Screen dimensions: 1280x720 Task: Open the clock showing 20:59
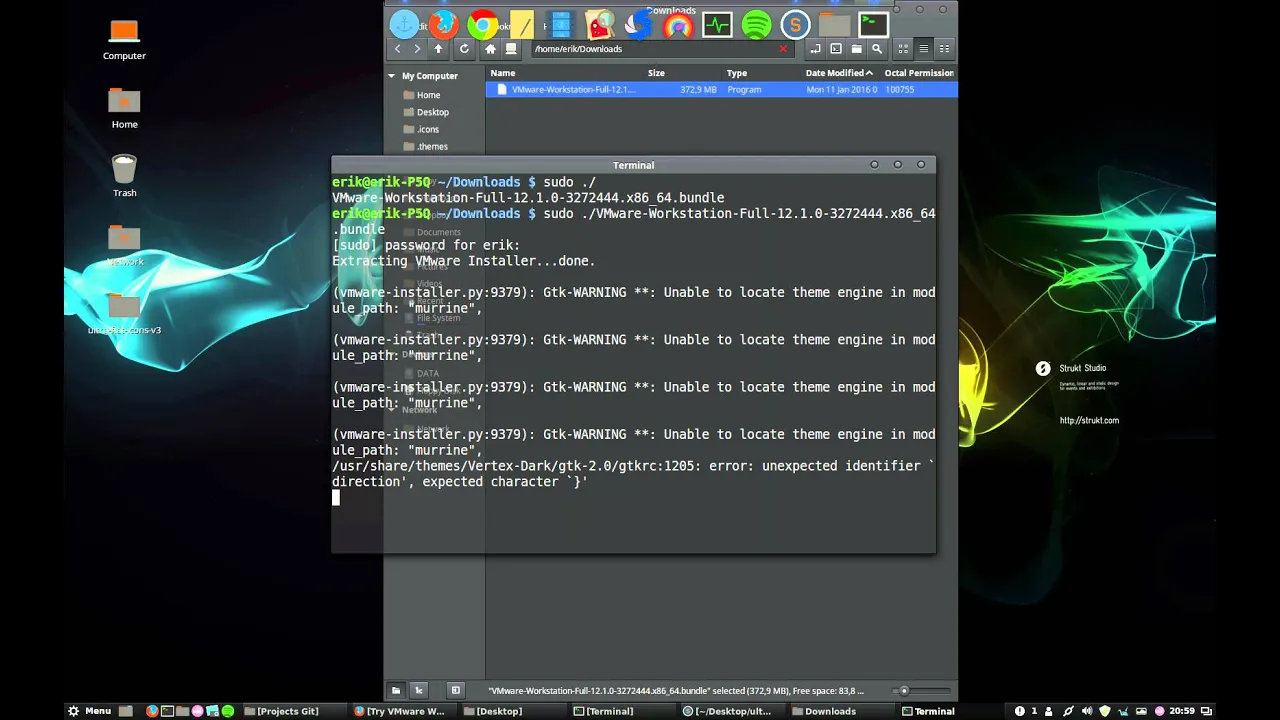(x=1181, y=711)
